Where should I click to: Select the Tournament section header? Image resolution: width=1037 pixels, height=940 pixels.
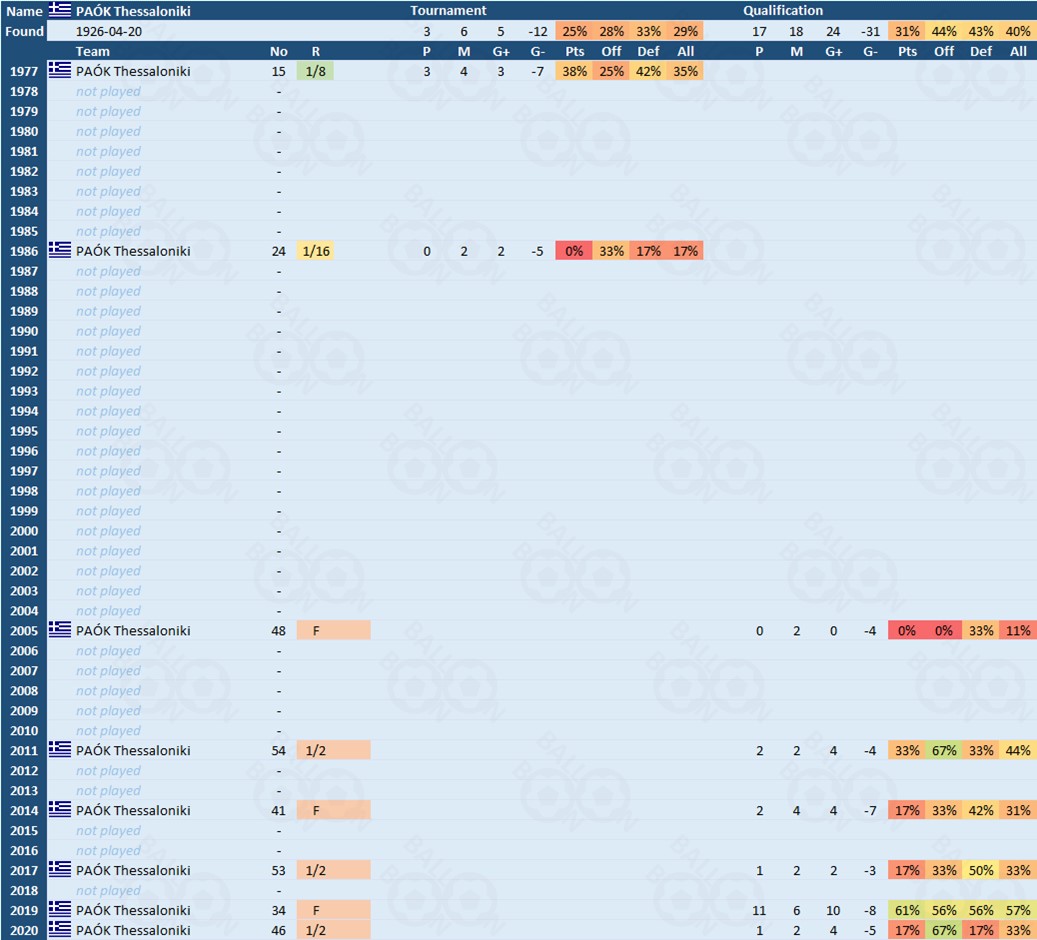(448, 11)
